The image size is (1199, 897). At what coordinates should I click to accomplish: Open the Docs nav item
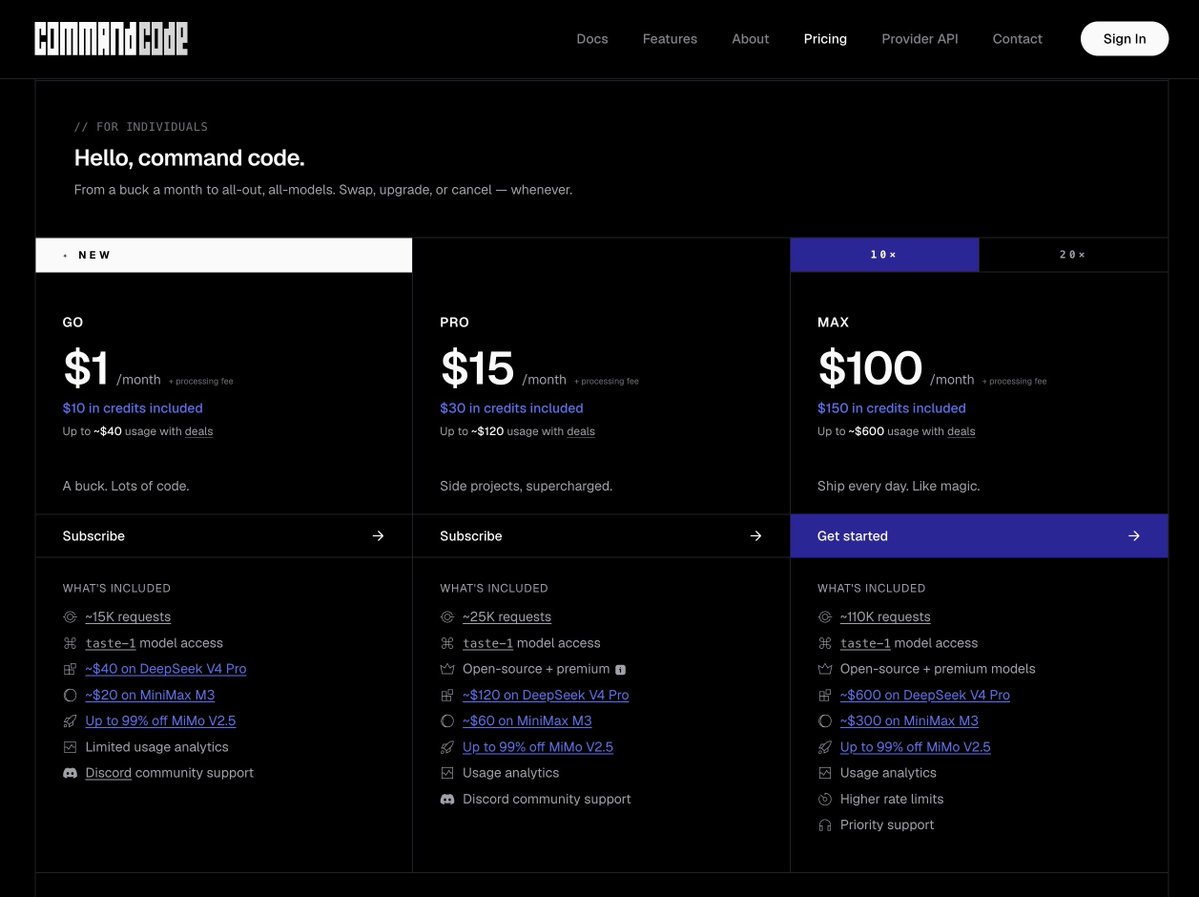[x=592, y=39]
